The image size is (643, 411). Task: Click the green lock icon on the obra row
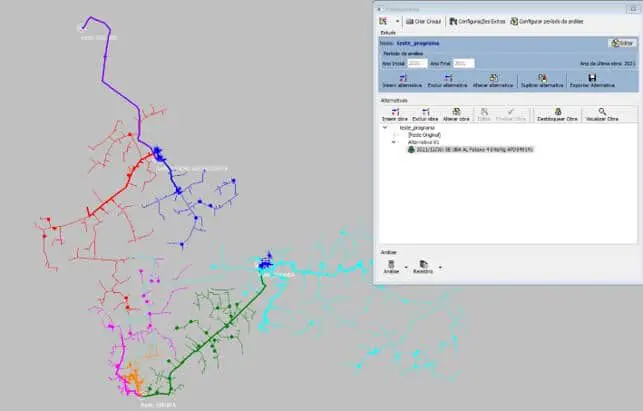click(411, 150)
